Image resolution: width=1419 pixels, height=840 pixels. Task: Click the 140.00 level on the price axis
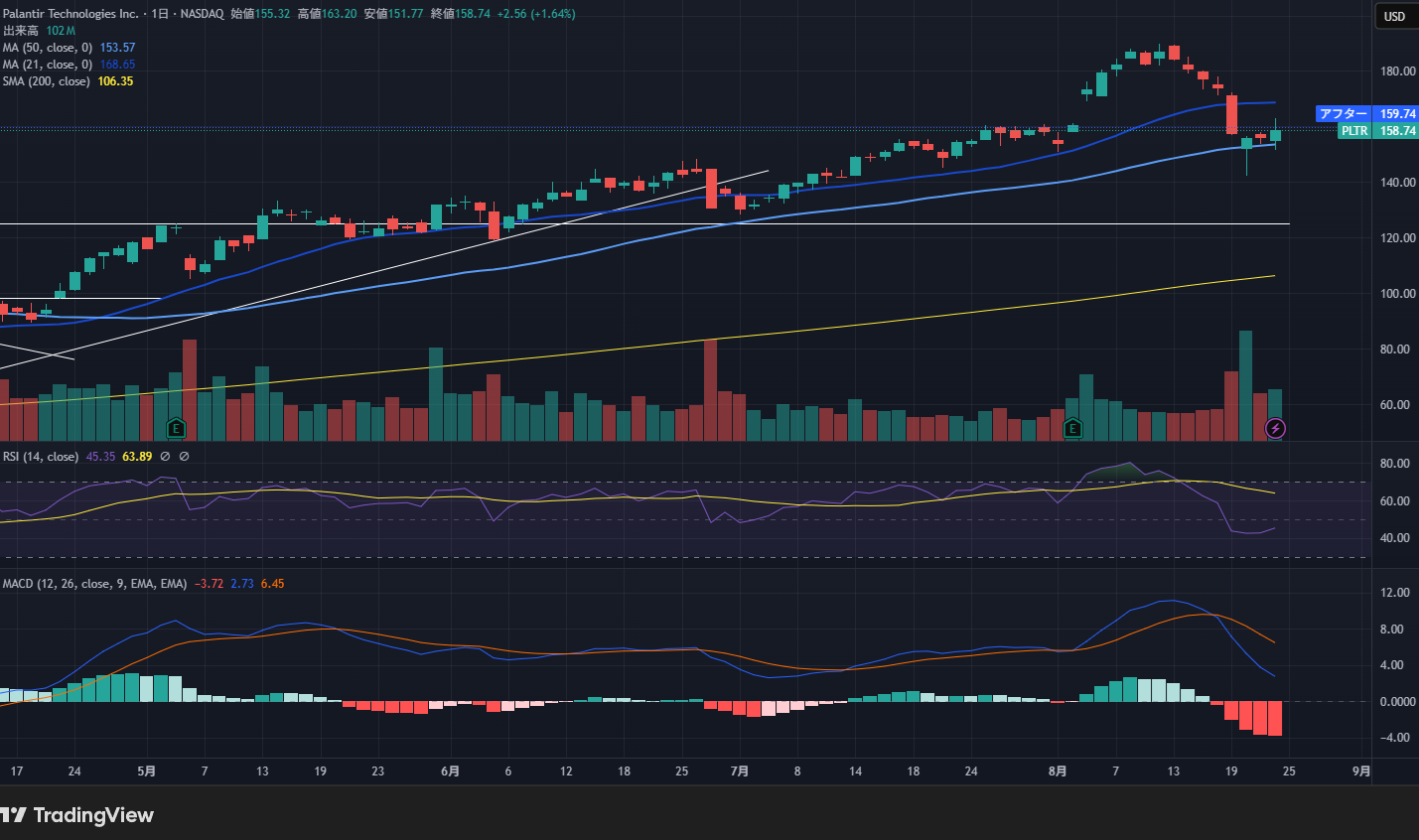pyautogui.click(x=1397, y=183)
